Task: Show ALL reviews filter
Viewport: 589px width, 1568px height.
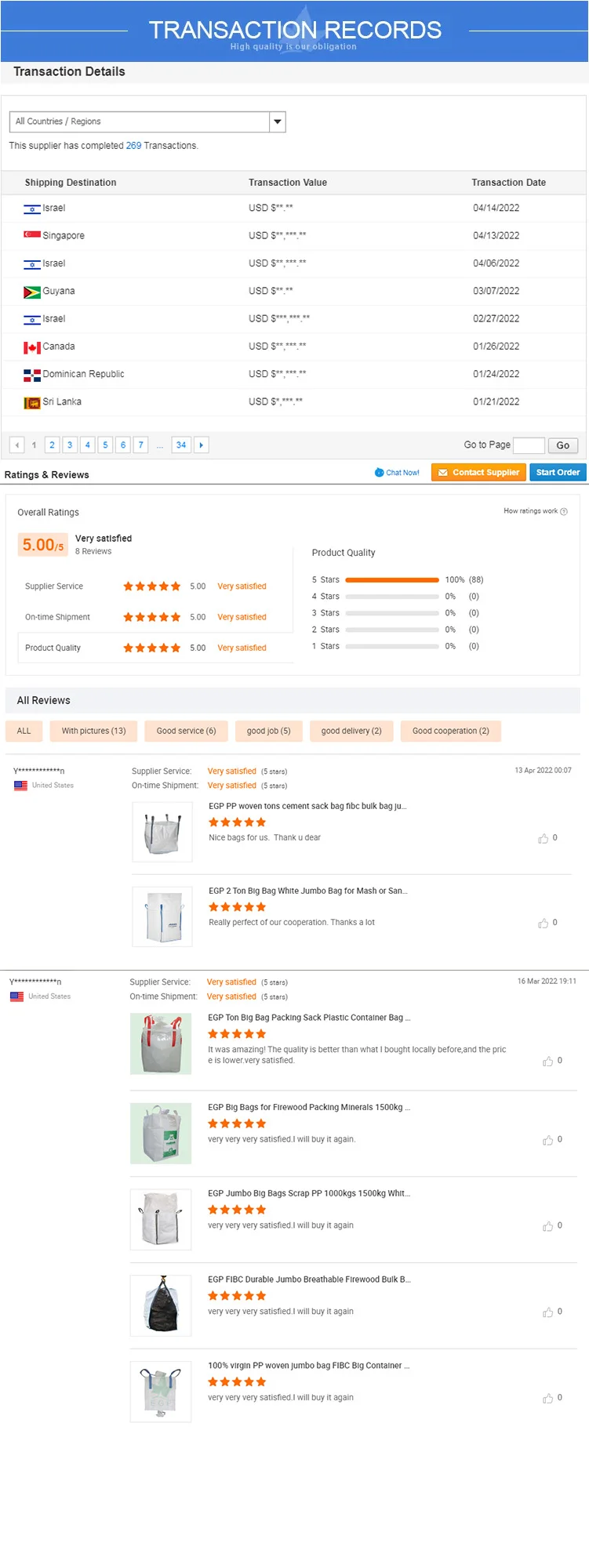Action: [24, 731]
